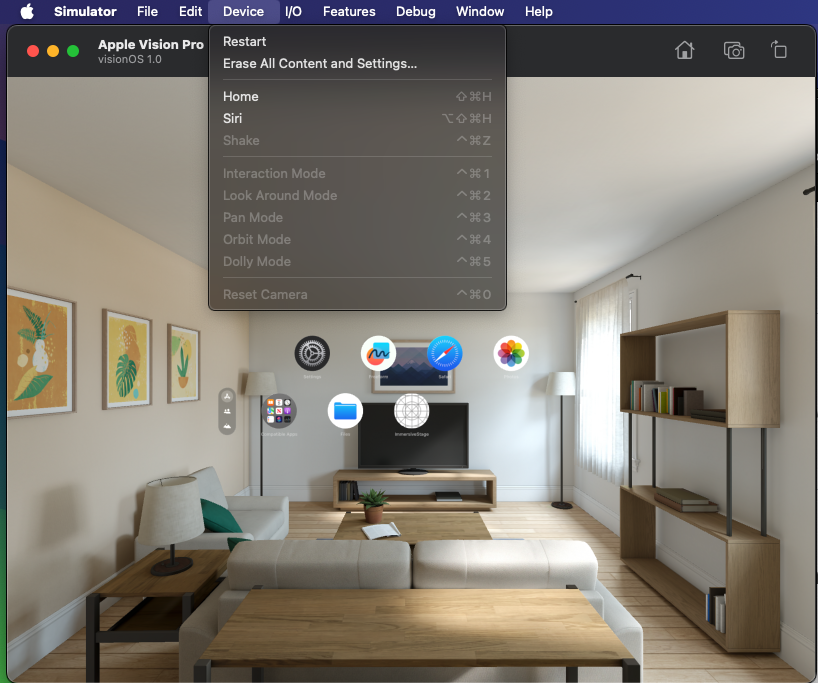Zoom the Simulator window with green button

click(73, 51)
